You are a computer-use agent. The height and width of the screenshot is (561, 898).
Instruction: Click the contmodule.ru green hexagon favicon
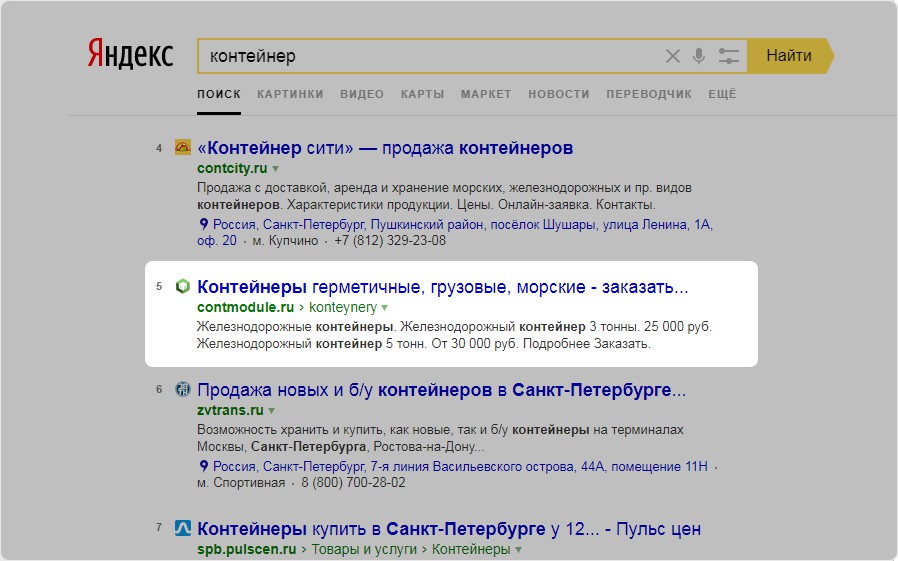click(183, 286)
